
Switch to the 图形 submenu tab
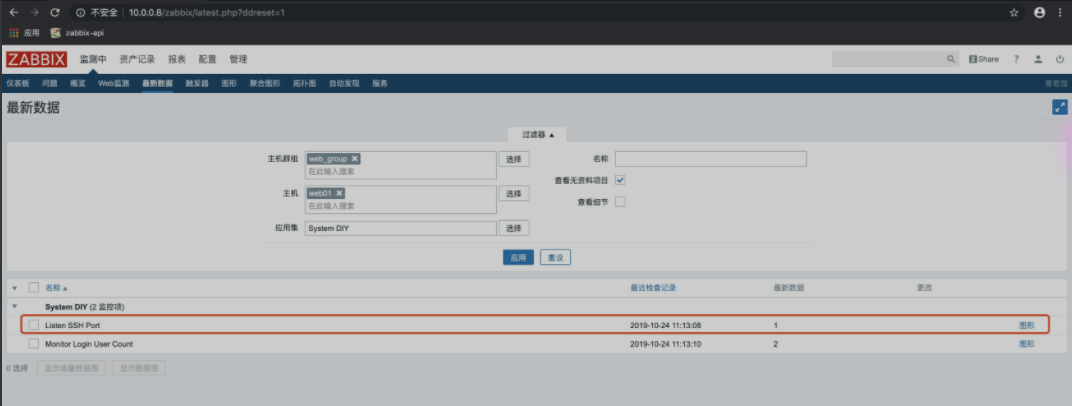coord(229,83)
